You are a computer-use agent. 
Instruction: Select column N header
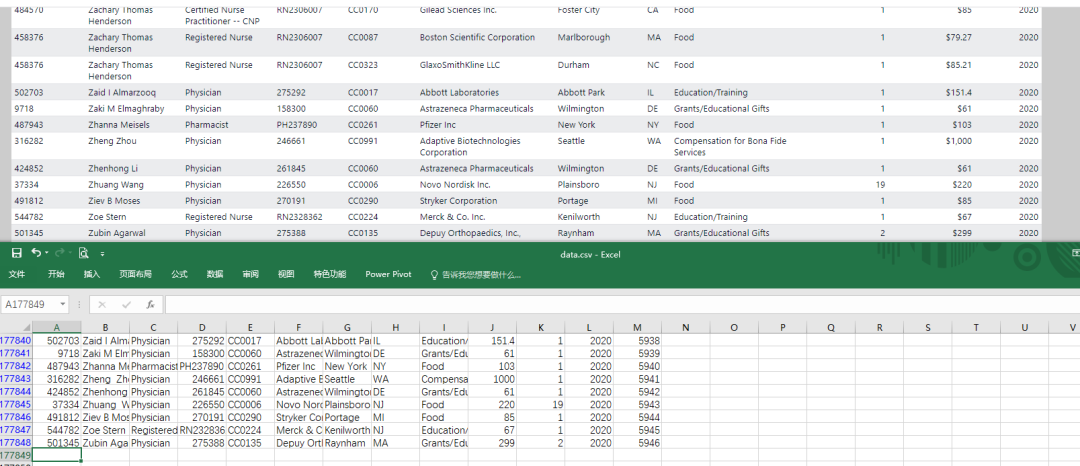coord(685,328)
